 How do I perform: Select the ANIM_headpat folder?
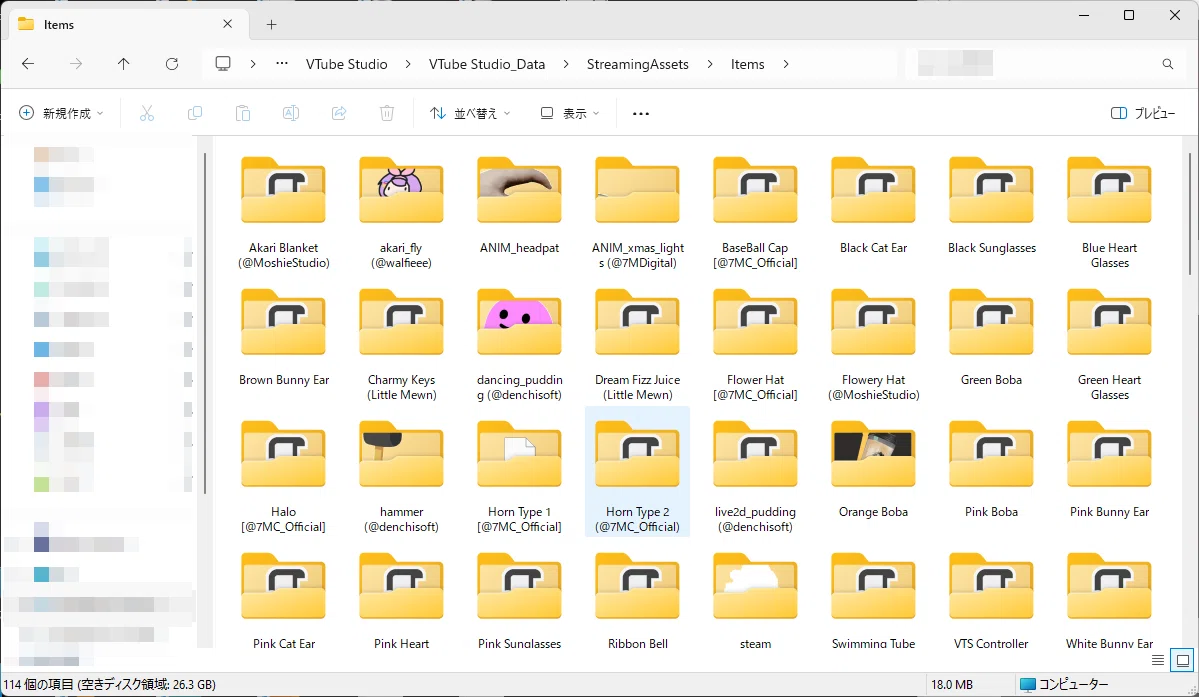pyautogui.click(x=519, y=205)
